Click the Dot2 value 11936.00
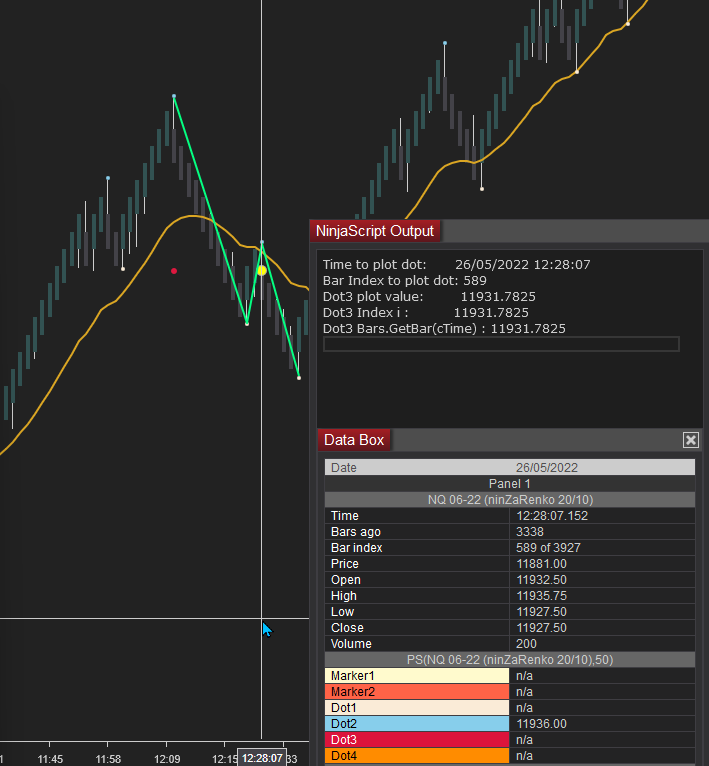 coord(541,723)
